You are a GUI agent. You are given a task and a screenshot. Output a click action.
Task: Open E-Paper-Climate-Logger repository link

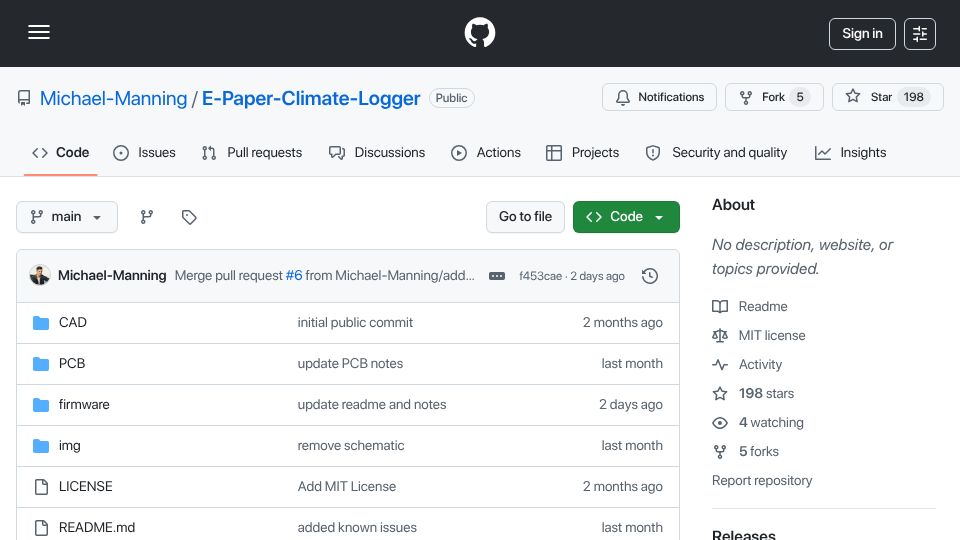[311, 98]
